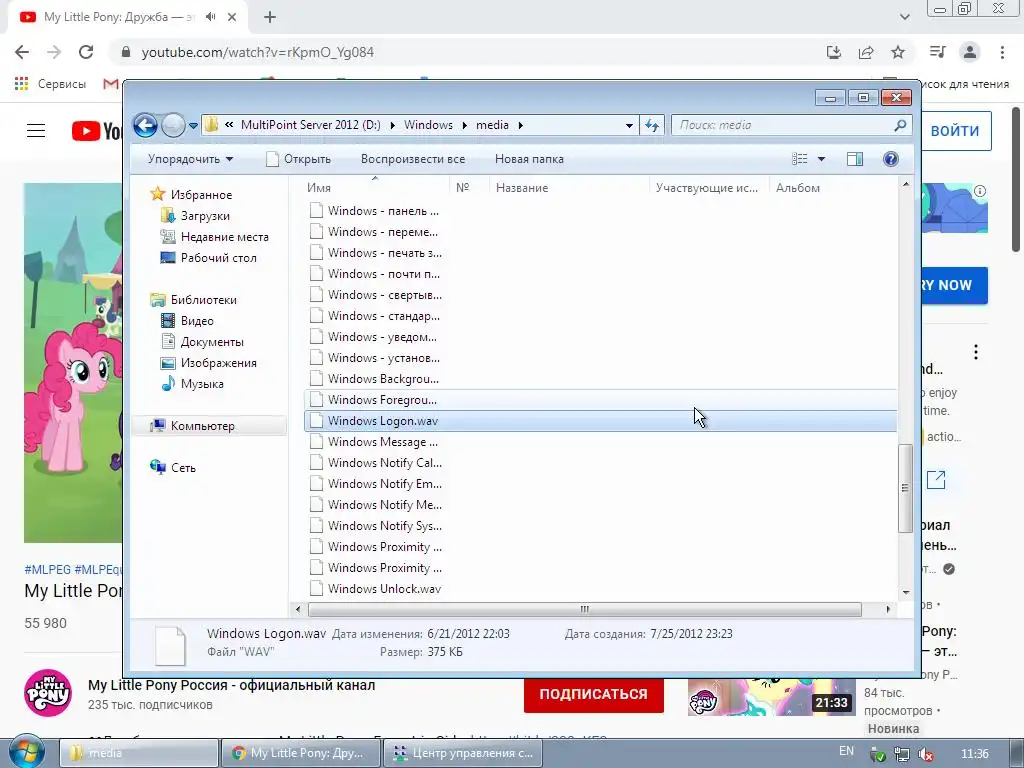Sort by the Название column header
This screenshot has width=1024, height=768.
click(568, 187)
